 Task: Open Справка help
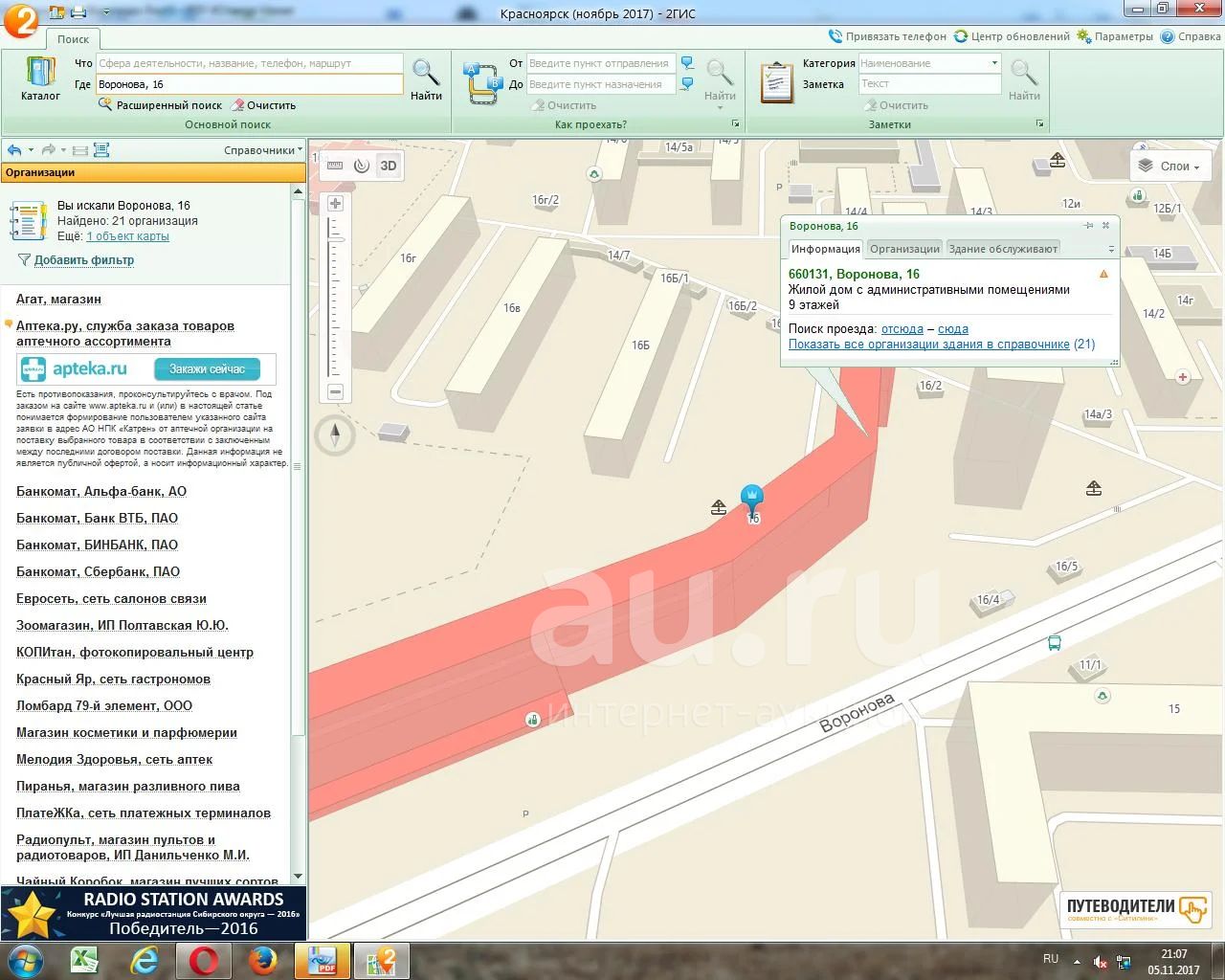(x=1191, y=36)
